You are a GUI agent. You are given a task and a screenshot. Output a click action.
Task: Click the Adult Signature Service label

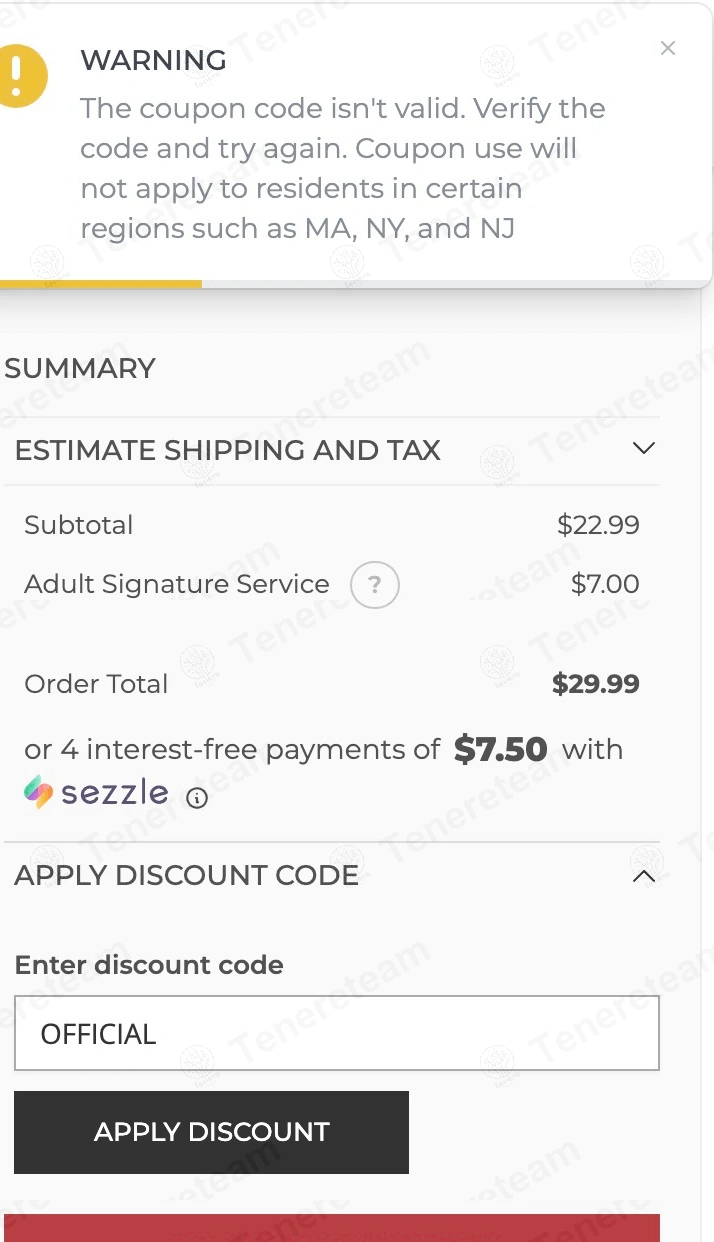click(x=177, y=584)
